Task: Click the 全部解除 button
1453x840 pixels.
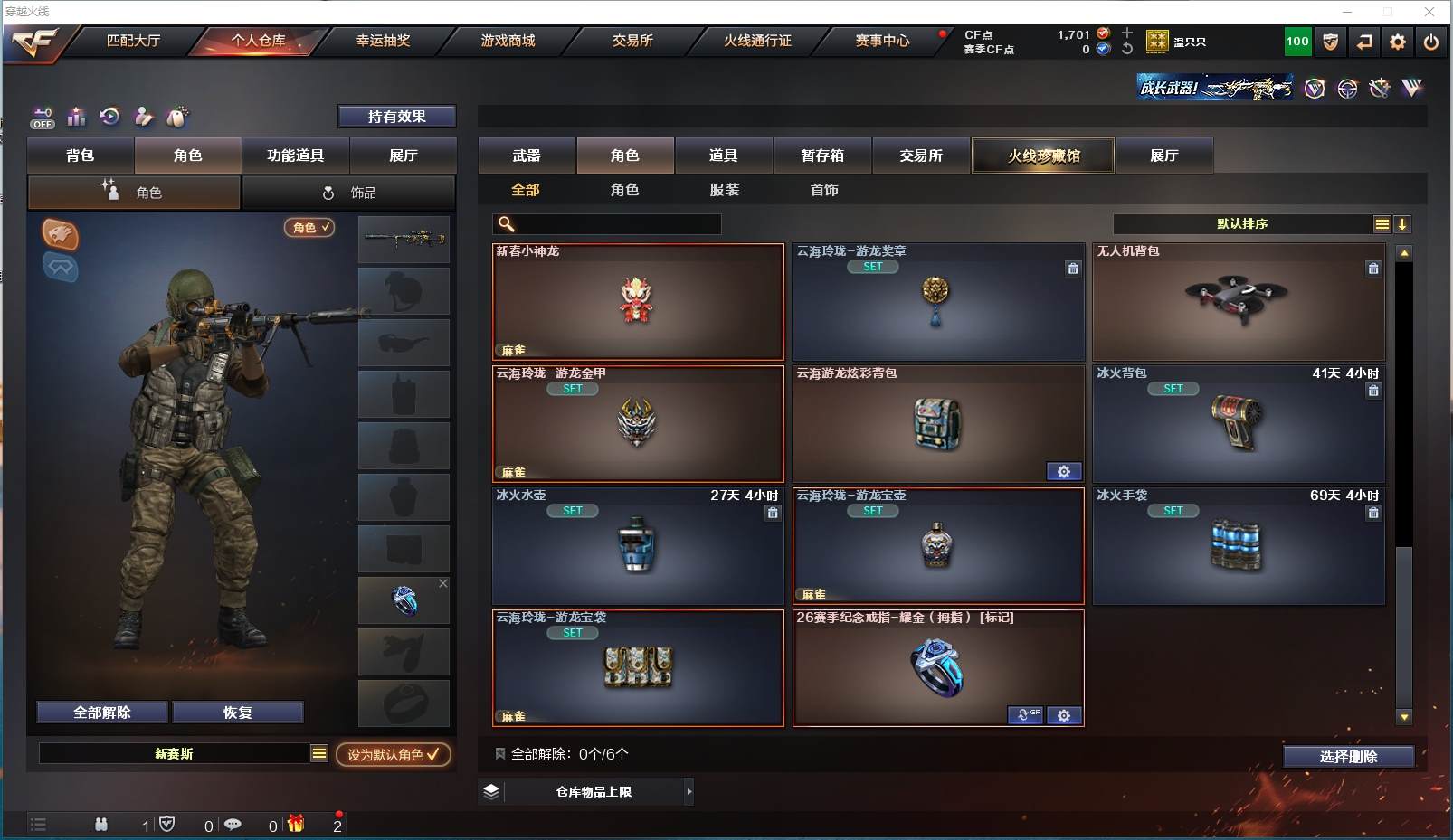Action: pos(102,713)
